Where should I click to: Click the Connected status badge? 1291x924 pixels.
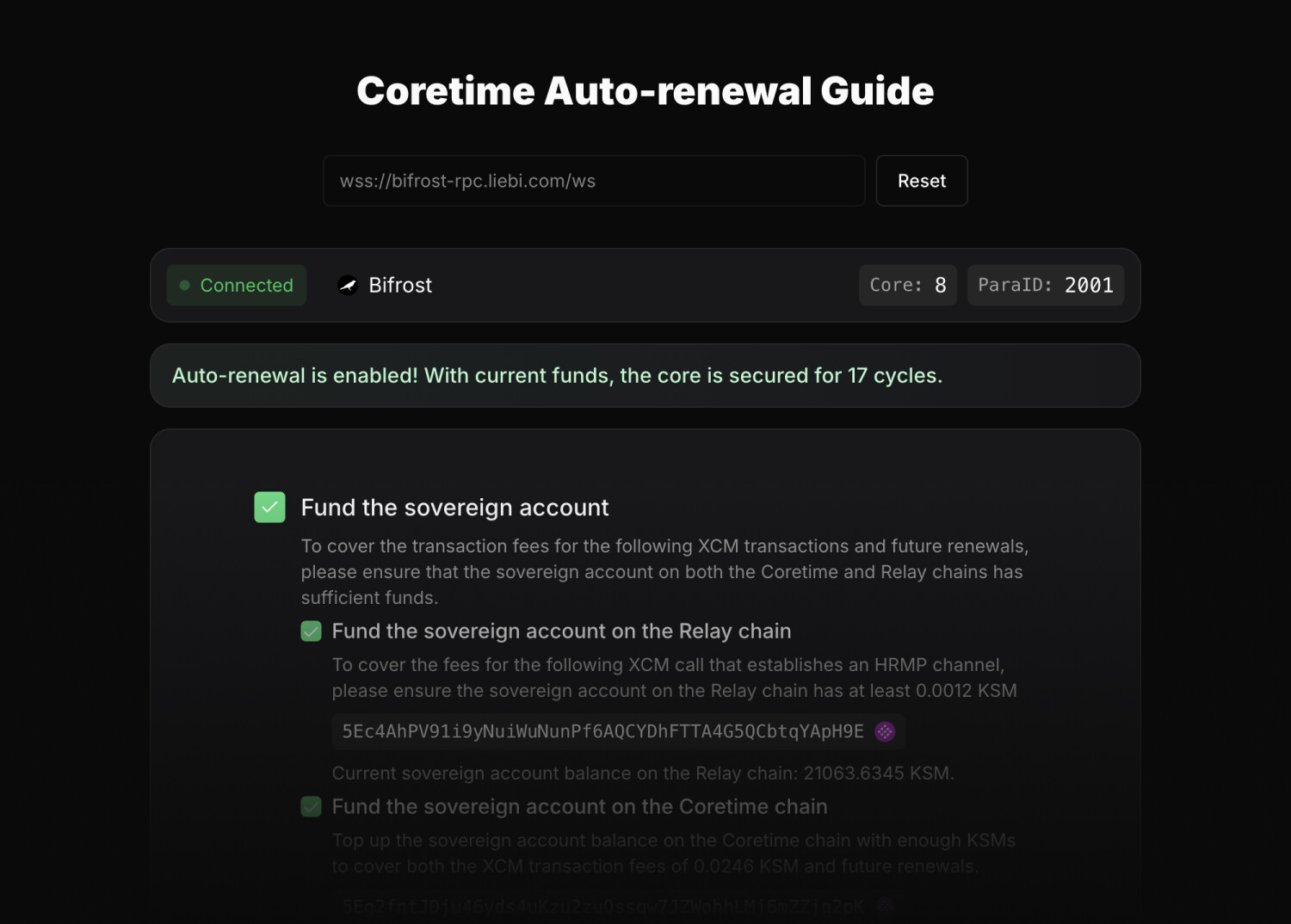[x=237, y=286]
